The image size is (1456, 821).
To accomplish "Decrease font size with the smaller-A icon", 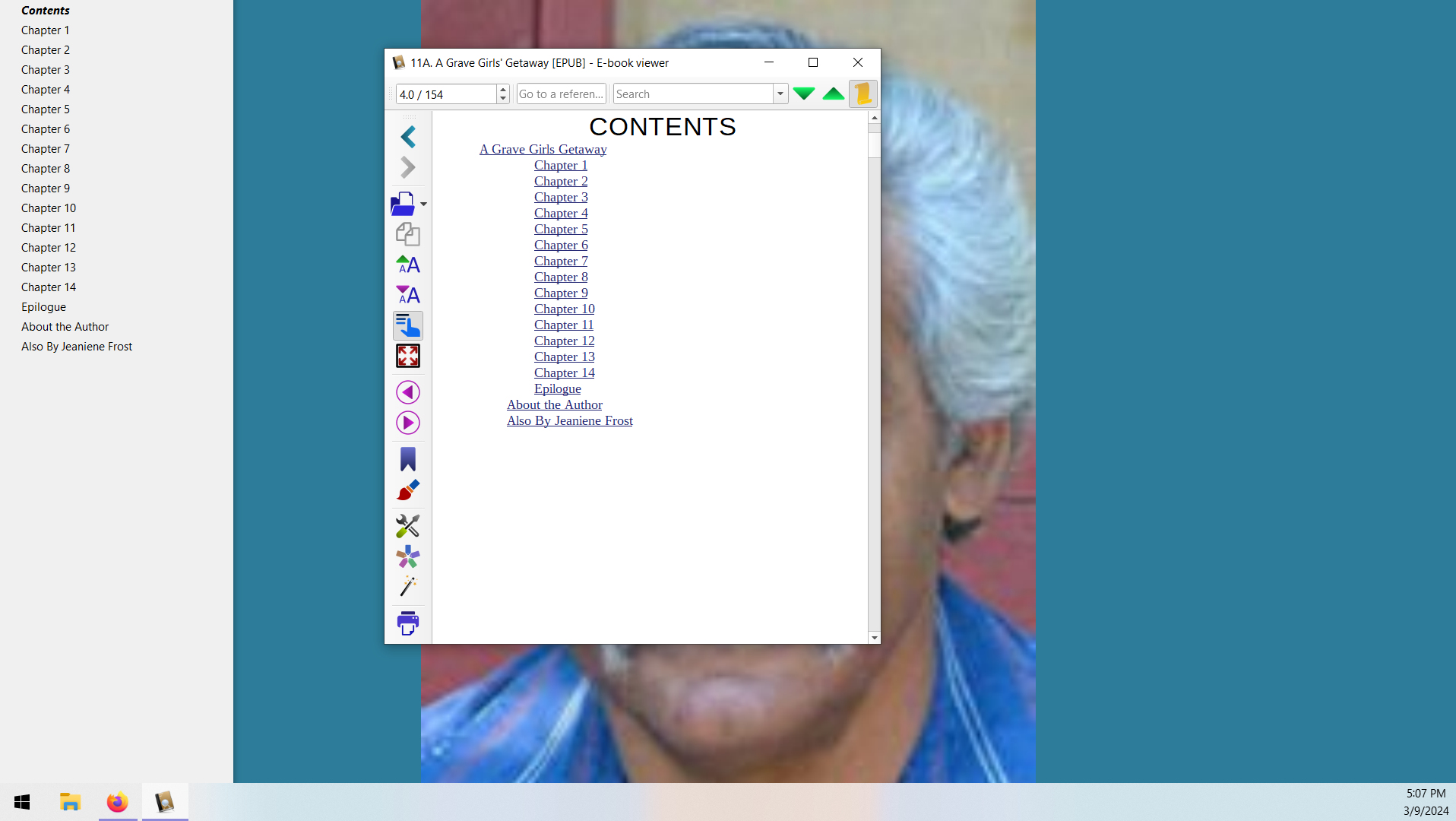I will [x=408, y=295].
